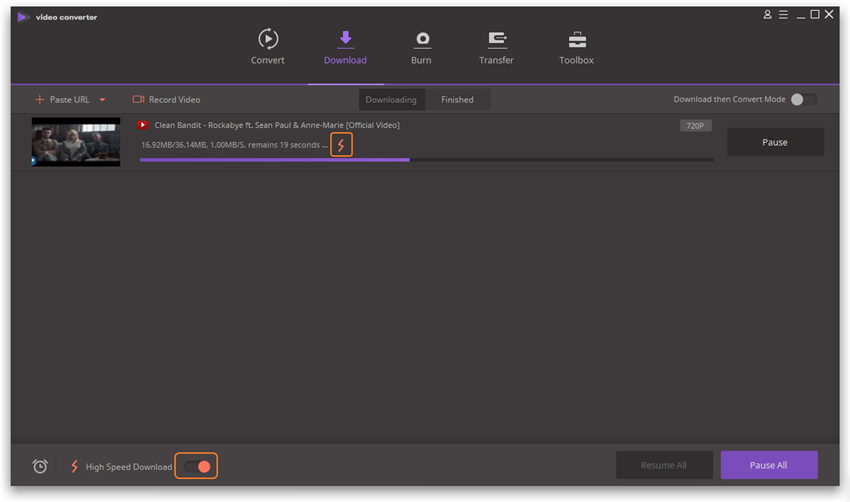Image resolution: width=850 pixels, height=502 pixels.
Task: Open the Burn section
Action: (421, 47)
